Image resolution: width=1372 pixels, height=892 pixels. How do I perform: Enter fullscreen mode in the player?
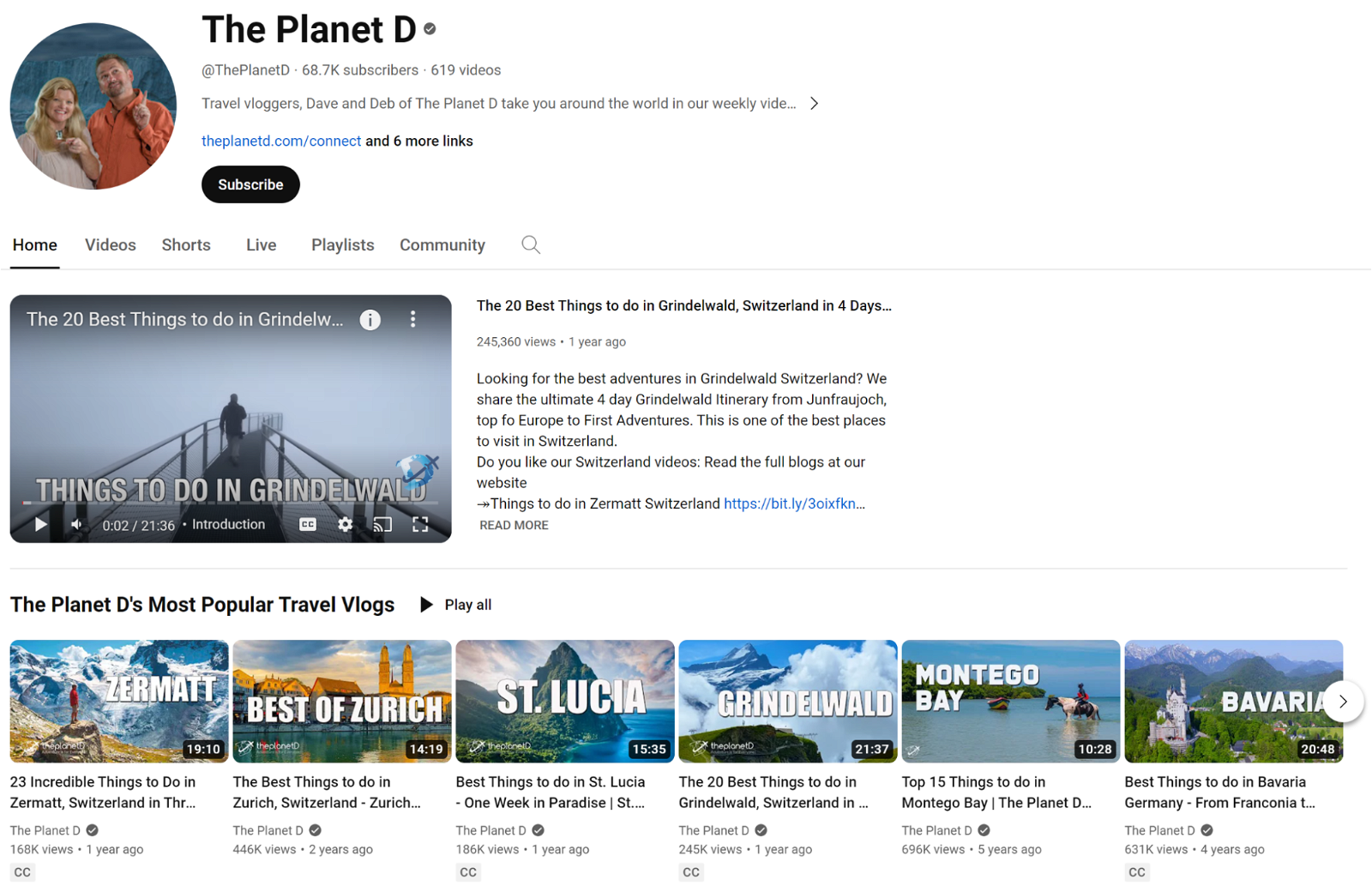[x=420, y=525]
